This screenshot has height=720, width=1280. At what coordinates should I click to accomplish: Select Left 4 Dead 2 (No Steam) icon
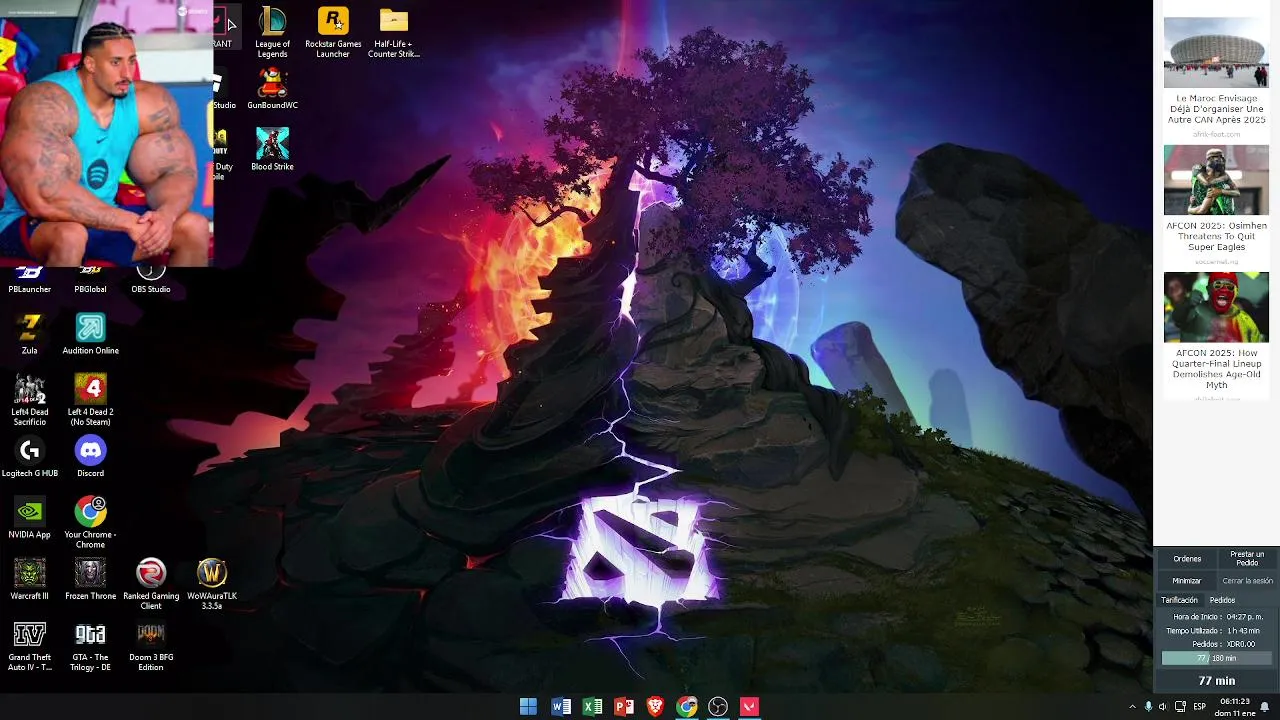point(90,400)
